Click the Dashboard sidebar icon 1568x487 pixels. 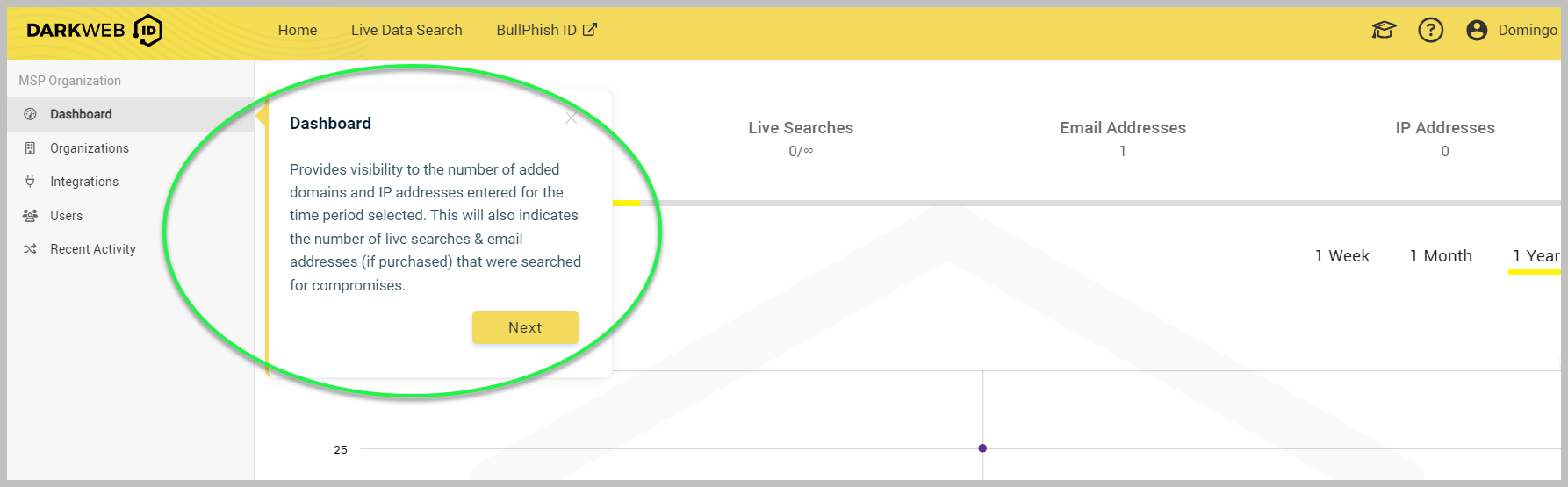pyautogui.click(x=31, y=114)
